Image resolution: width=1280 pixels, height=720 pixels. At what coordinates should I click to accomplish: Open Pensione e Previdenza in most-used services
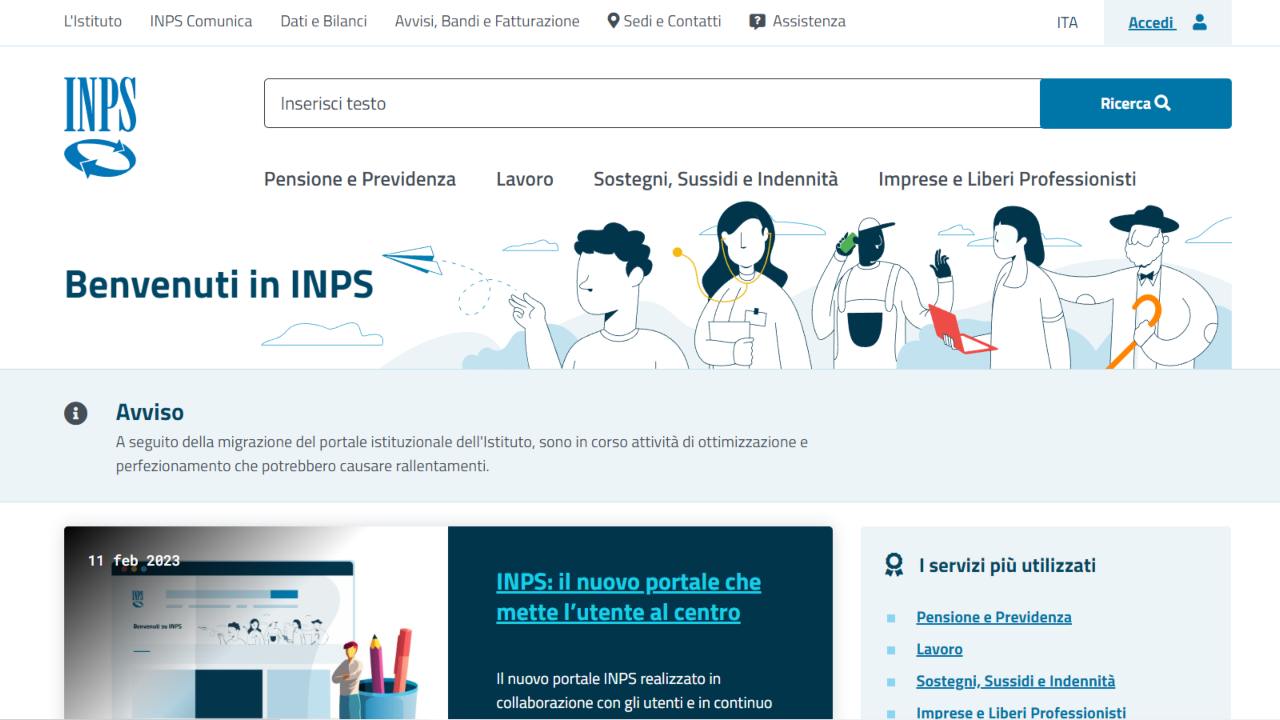click(x=994, y=617)
